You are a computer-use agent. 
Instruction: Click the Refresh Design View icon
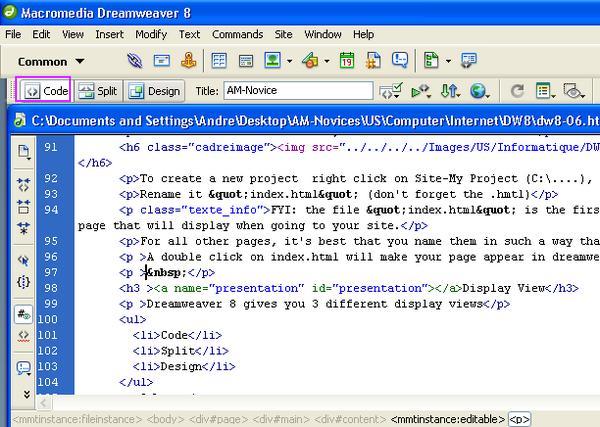pyautogui.click(x=517, y=91)
